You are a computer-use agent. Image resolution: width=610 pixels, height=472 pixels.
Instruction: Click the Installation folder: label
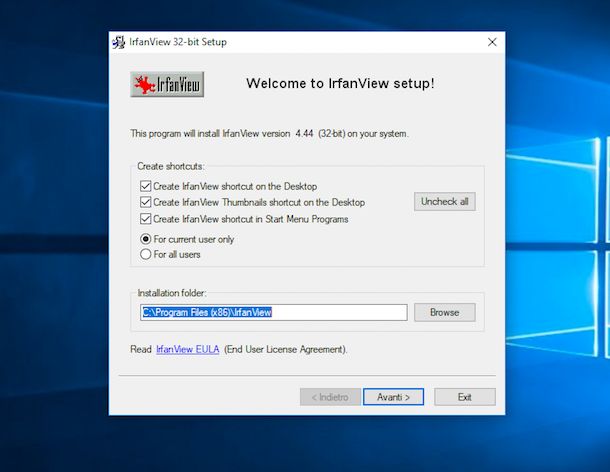(172, 293)
